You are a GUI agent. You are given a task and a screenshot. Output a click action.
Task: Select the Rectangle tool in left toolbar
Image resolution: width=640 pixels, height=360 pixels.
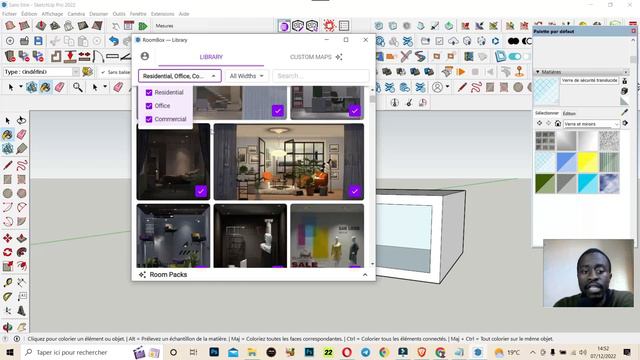point(7,179)
